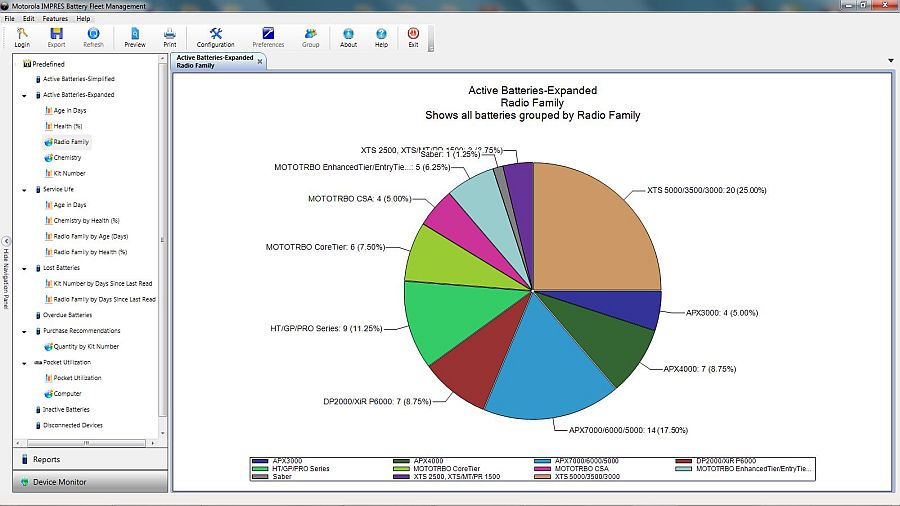This screenshot has height=506, width=900.
Task: Click the MOTOTRBO CoreTier: 6 (7.50%) label
Action: tap(325, 247)
